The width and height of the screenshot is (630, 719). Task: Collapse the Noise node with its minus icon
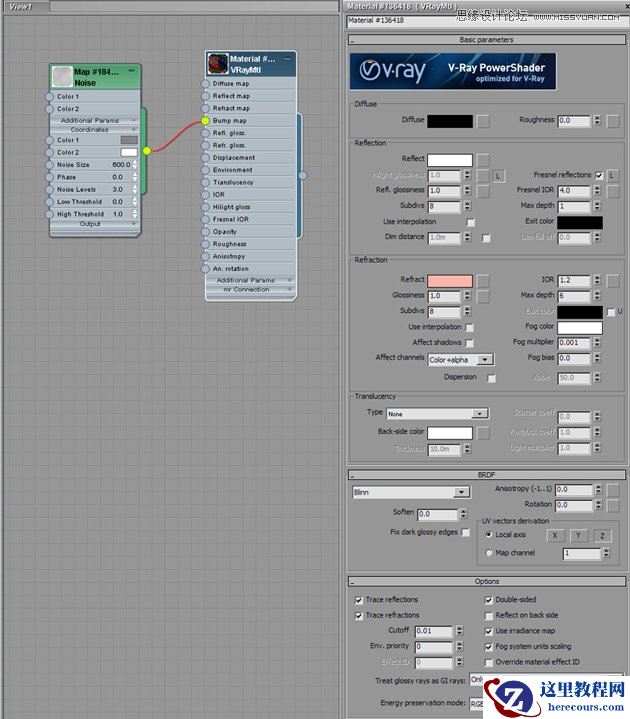click(132, 71)
